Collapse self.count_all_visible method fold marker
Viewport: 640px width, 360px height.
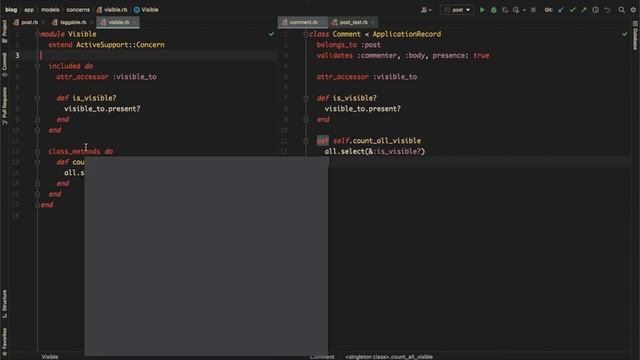coord(306,141)
